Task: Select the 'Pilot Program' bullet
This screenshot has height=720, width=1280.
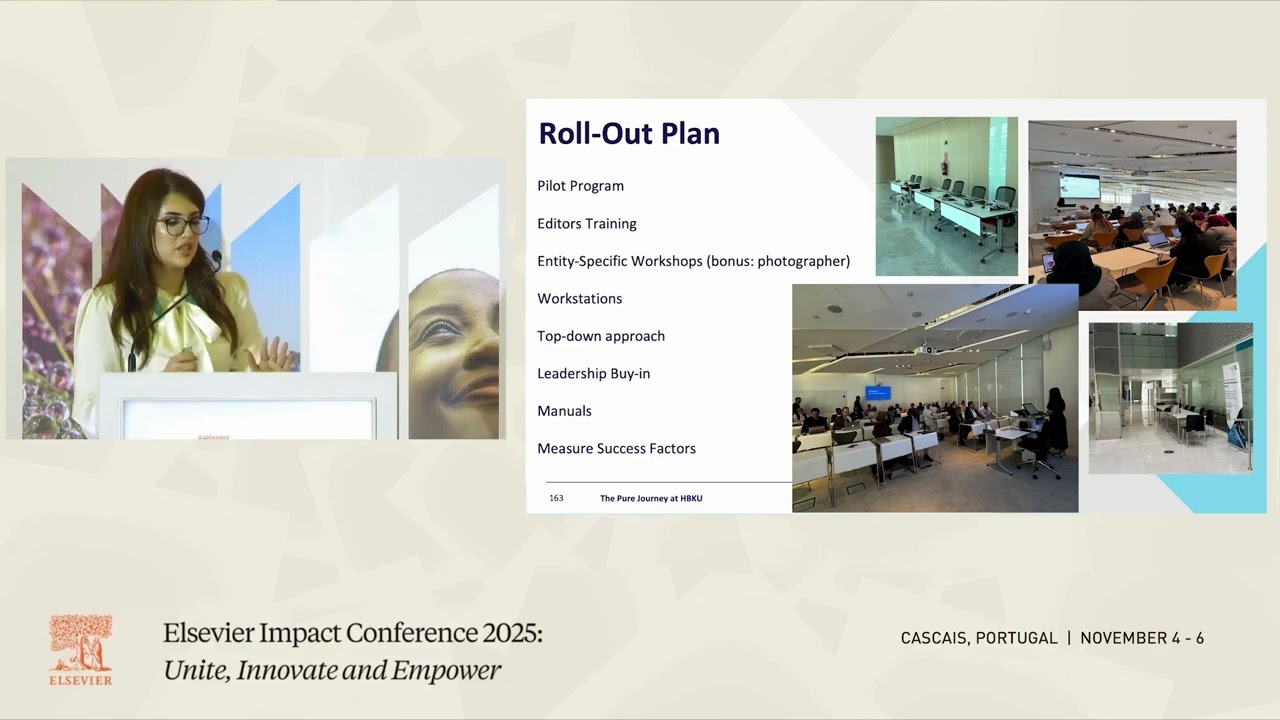Action: click(580, 186)
